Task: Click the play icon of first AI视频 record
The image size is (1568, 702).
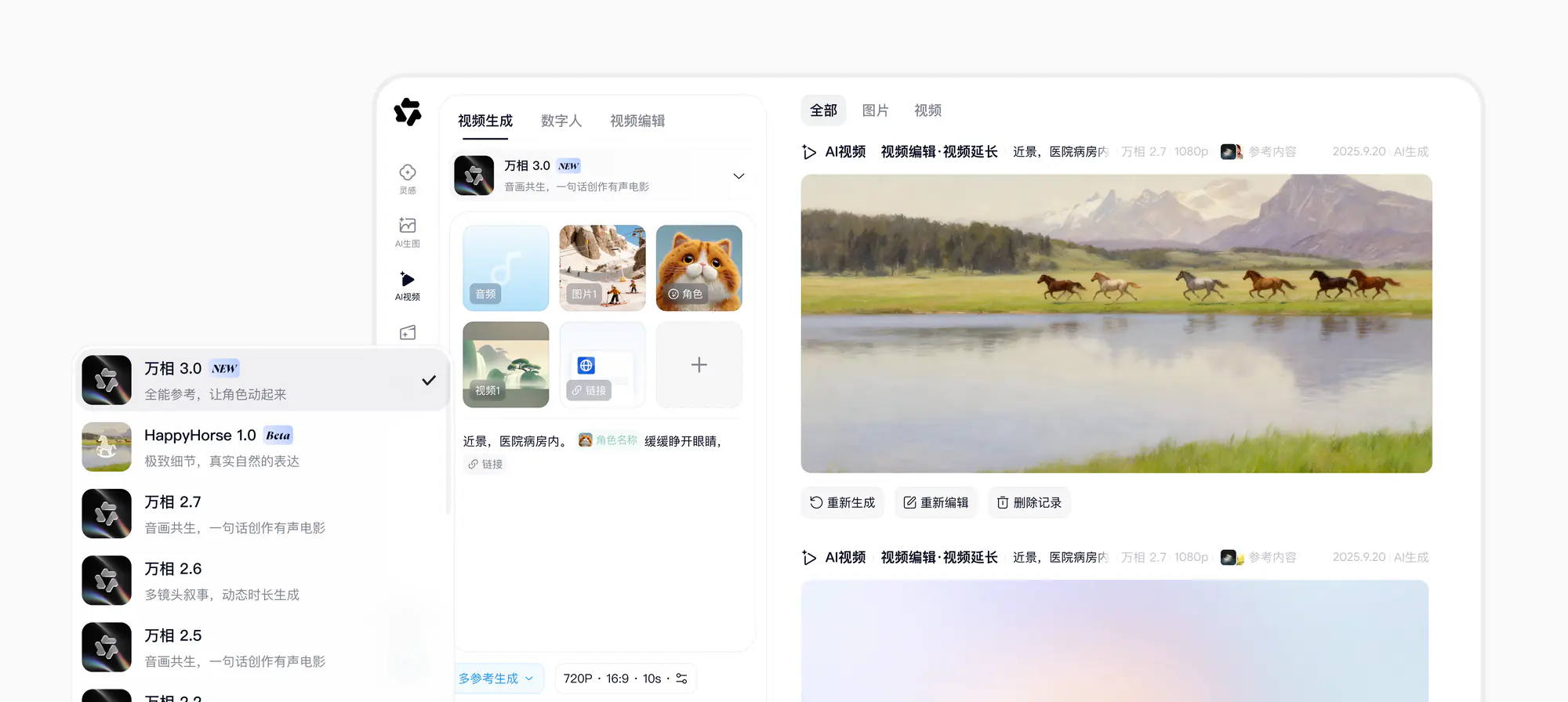Action: pyautogui.click(x=809, y=151)
